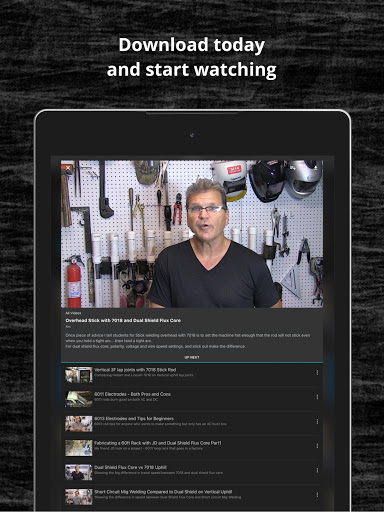Play 'Vertical 3F lap joints with 7018 Stick Rod'
This screenshot has height=512, width=384.
135,370
